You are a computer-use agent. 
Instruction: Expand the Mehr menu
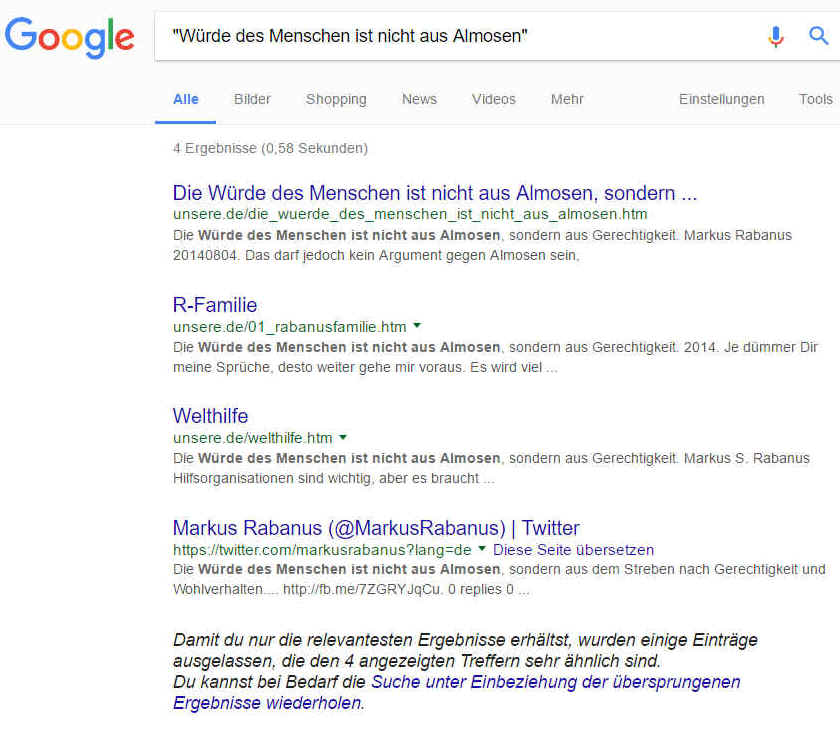[567, 99]
